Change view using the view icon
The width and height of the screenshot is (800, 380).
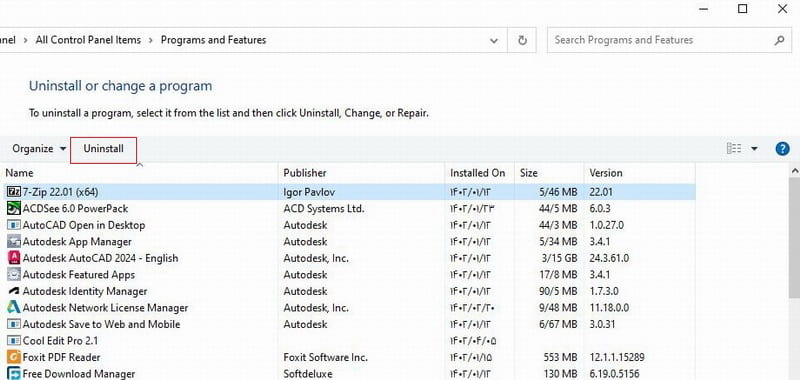click(x=734, y=148)
